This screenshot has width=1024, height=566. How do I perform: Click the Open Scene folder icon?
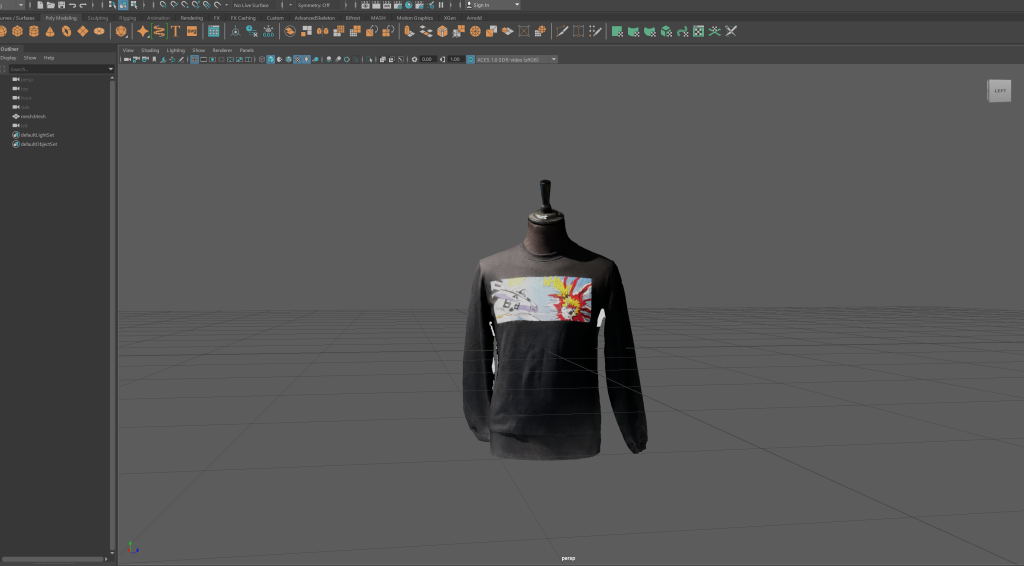(x=51, y=5)
